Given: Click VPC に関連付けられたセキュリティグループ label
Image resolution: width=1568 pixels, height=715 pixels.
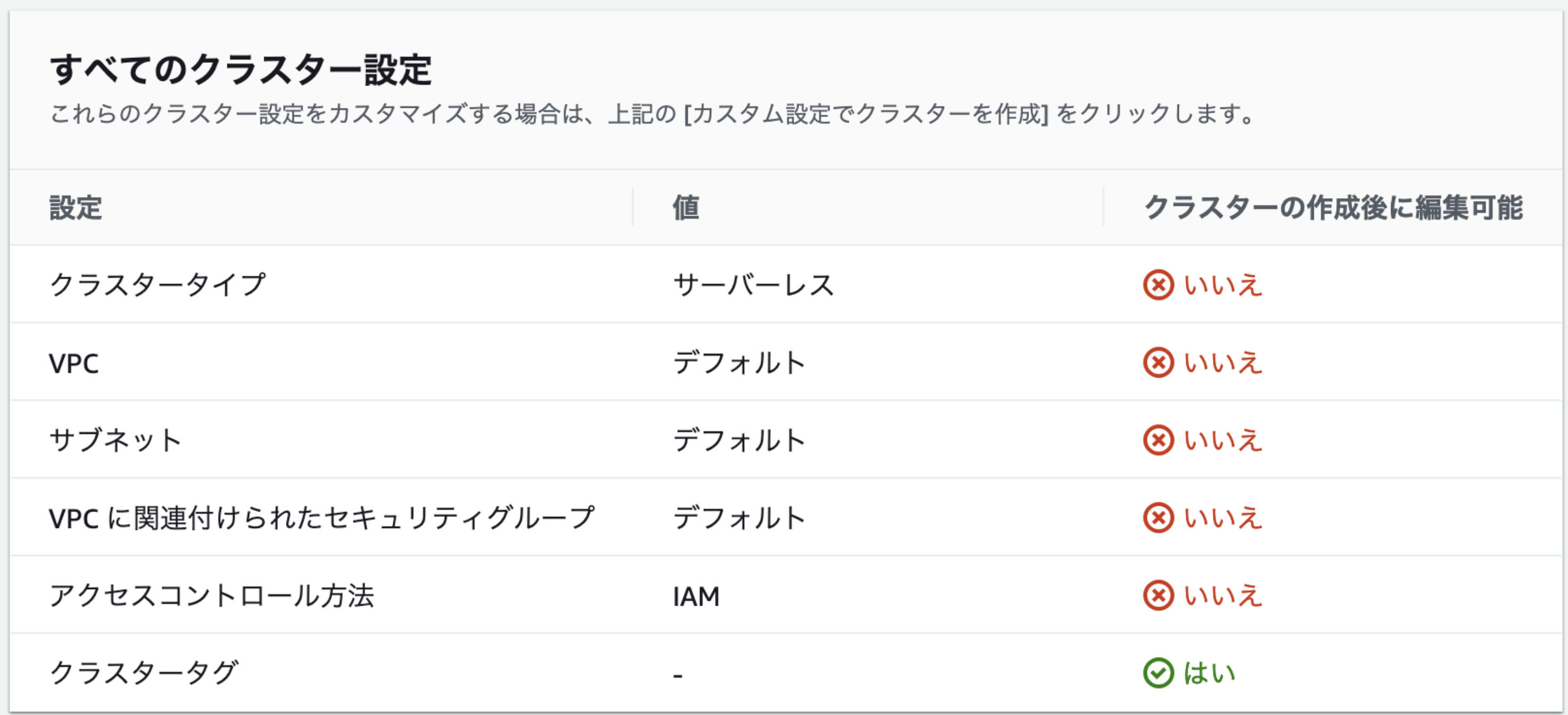Looking at the screenshot, I should click(x=322, y=518).
